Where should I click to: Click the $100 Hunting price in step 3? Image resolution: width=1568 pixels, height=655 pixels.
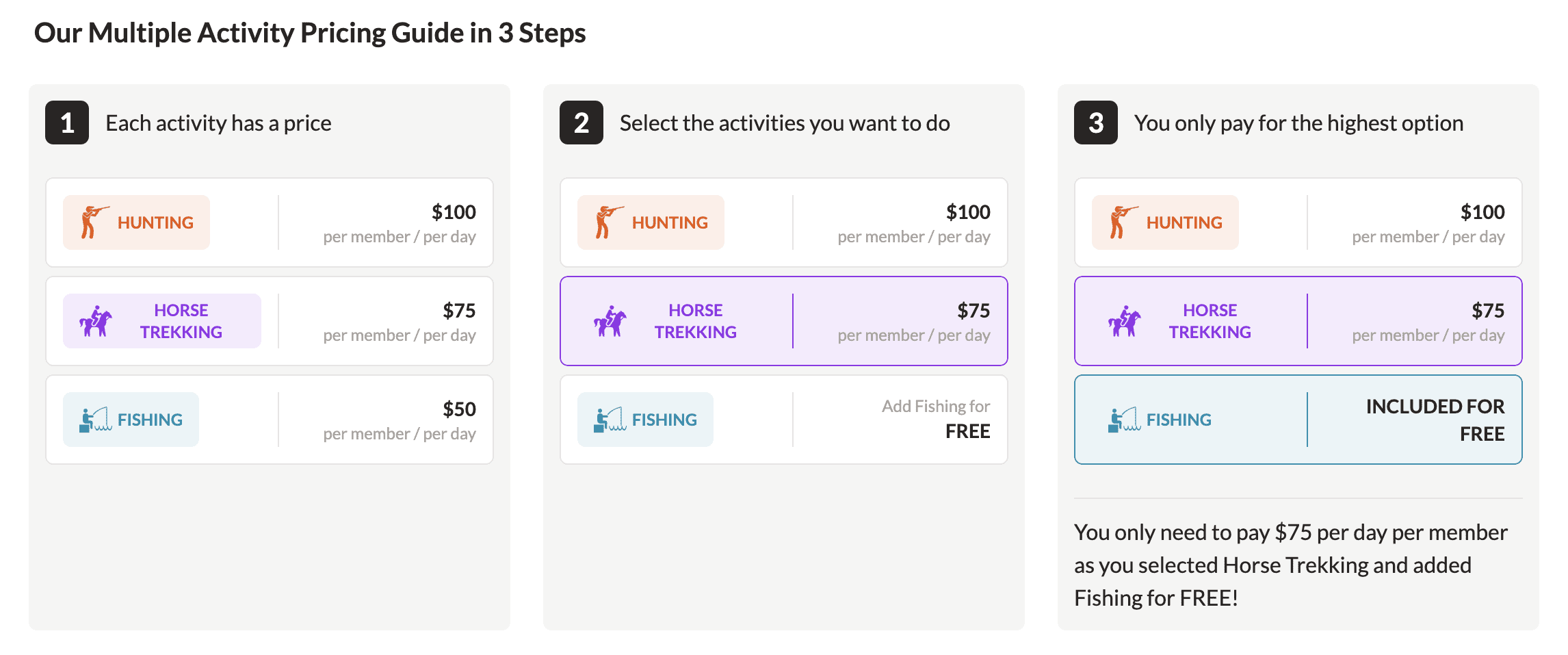click(1482, 212)
